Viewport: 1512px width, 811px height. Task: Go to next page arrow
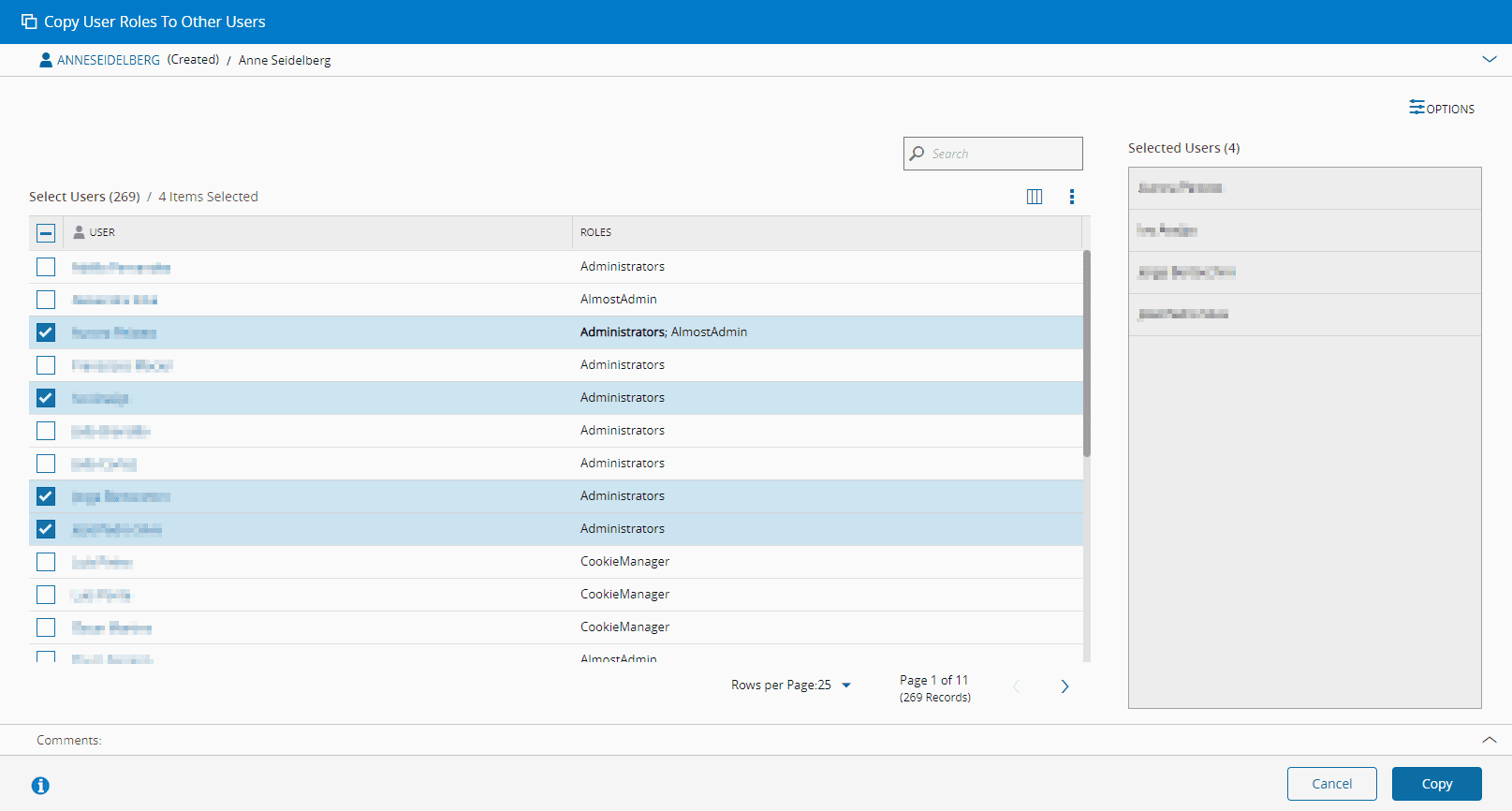(1064, 686)
